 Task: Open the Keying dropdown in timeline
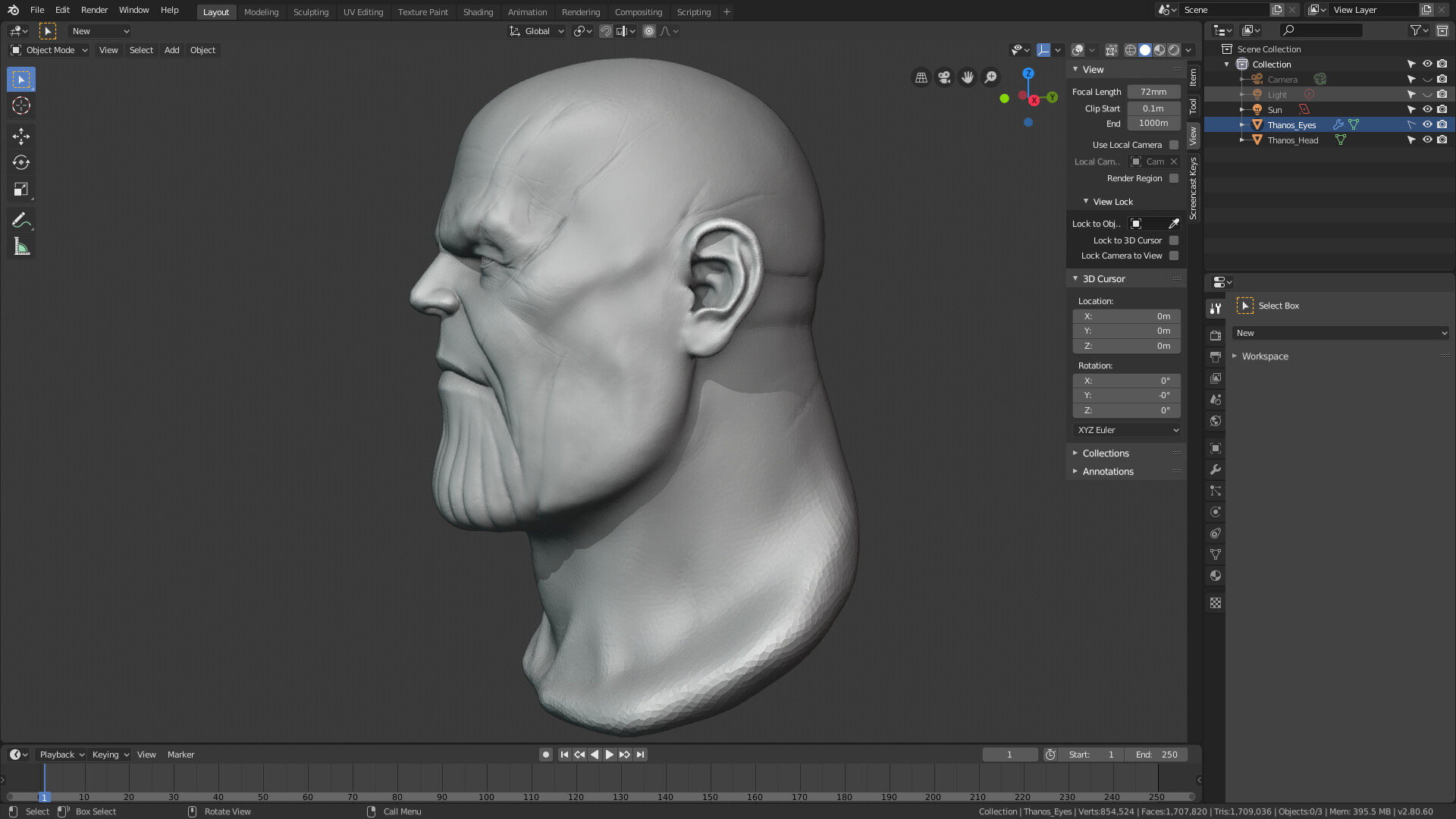coord(110,755)
